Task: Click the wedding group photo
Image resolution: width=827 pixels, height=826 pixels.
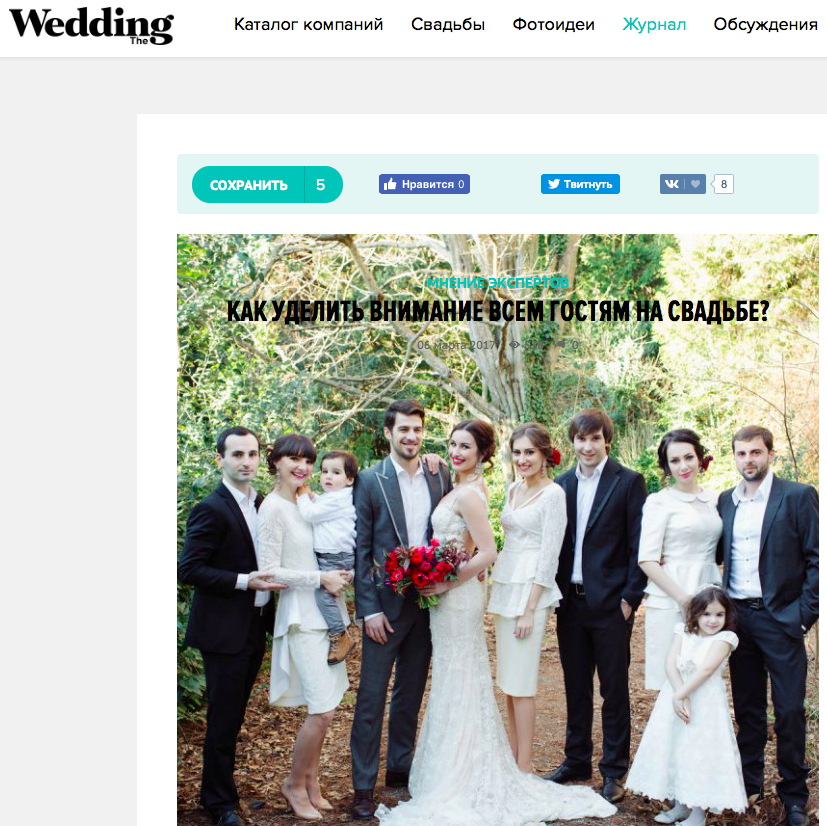Action: tap(498, 580)
